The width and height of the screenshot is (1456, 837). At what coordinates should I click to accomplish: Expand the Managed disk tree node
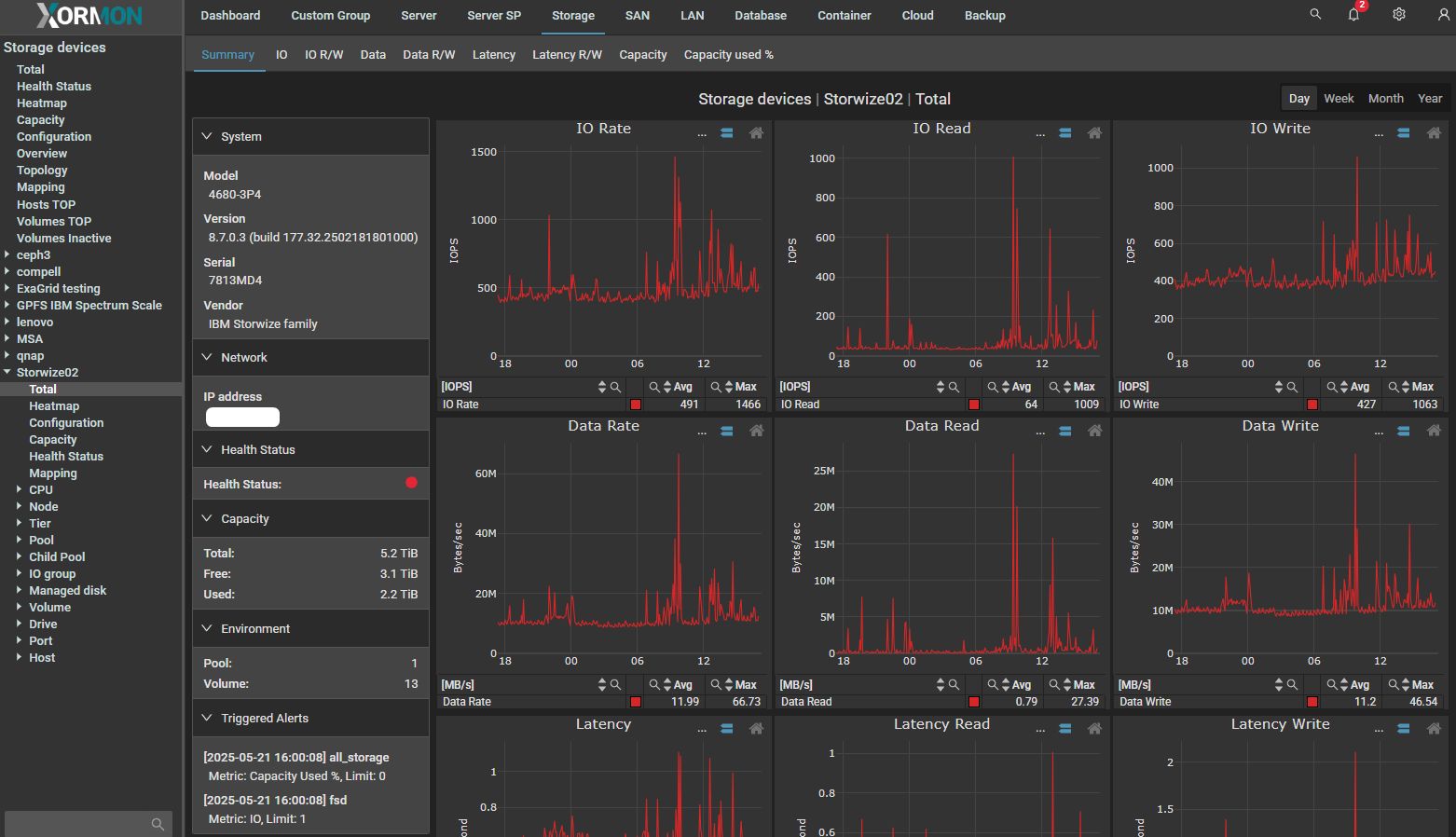[x=20, y=590]
